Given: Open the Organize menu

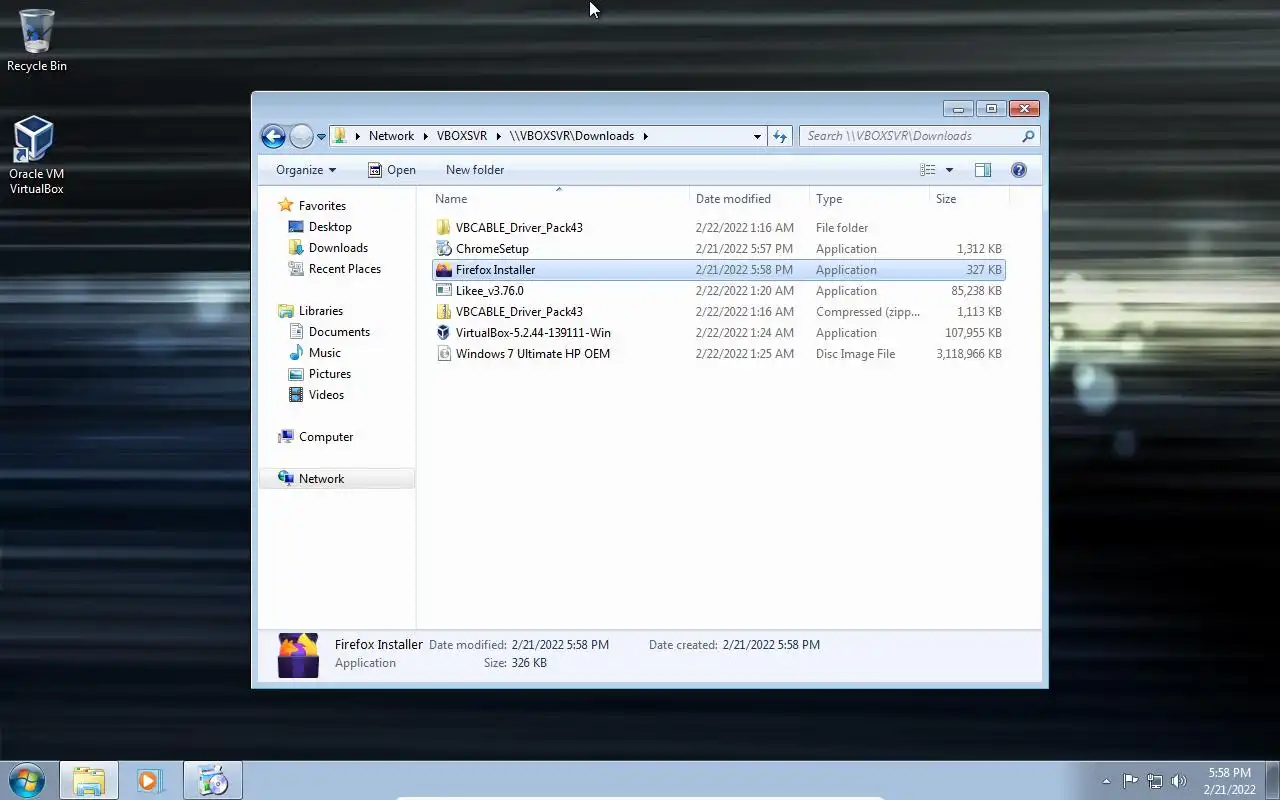Looking at the screenshot, I should coord(306,170).
